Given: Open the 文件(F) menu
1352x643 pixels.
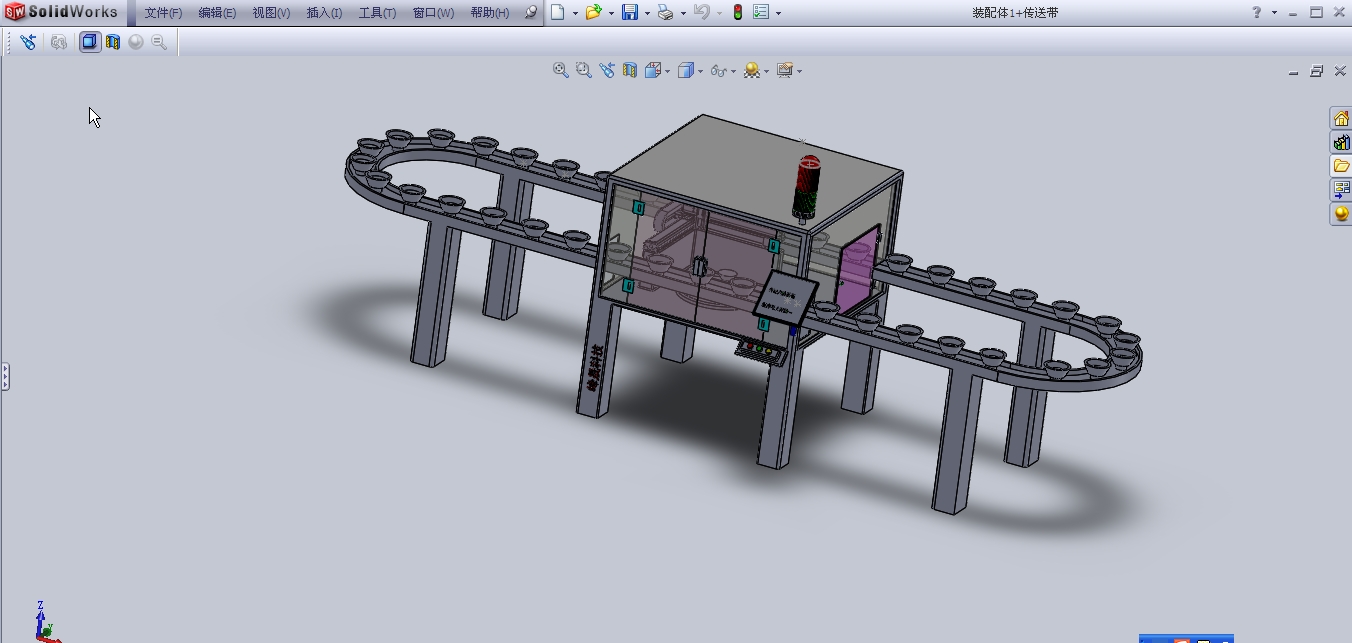Looking at the screenshot, I should click(x=163, y=13).
